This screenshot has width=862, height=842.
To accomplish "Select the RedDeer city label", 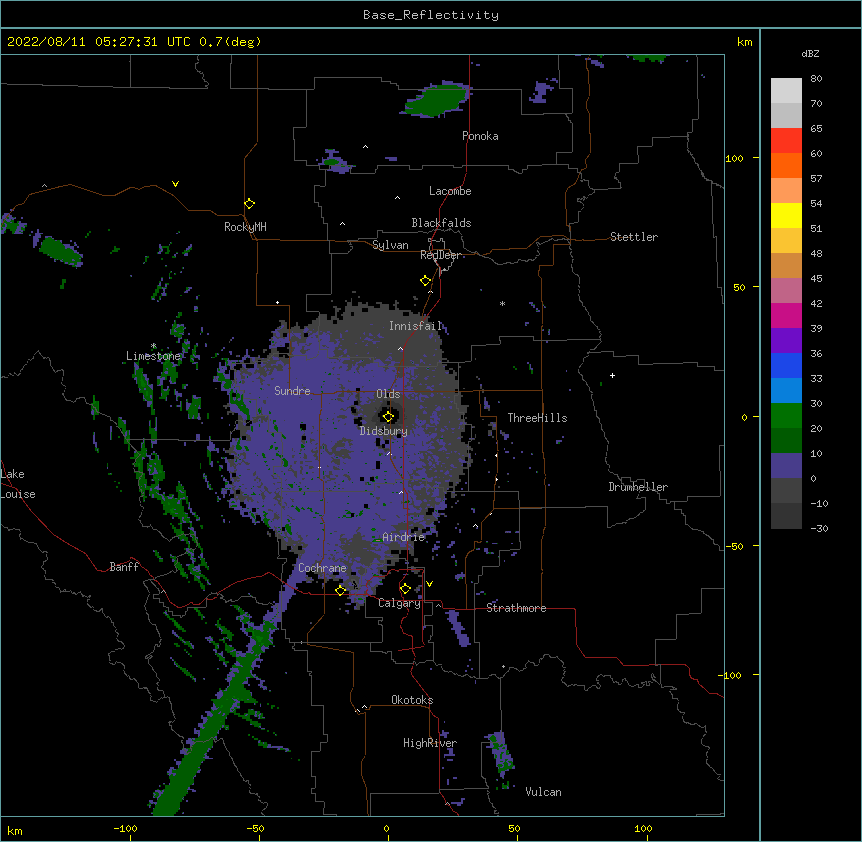I will pyautogui.click(x=440, y=255).
